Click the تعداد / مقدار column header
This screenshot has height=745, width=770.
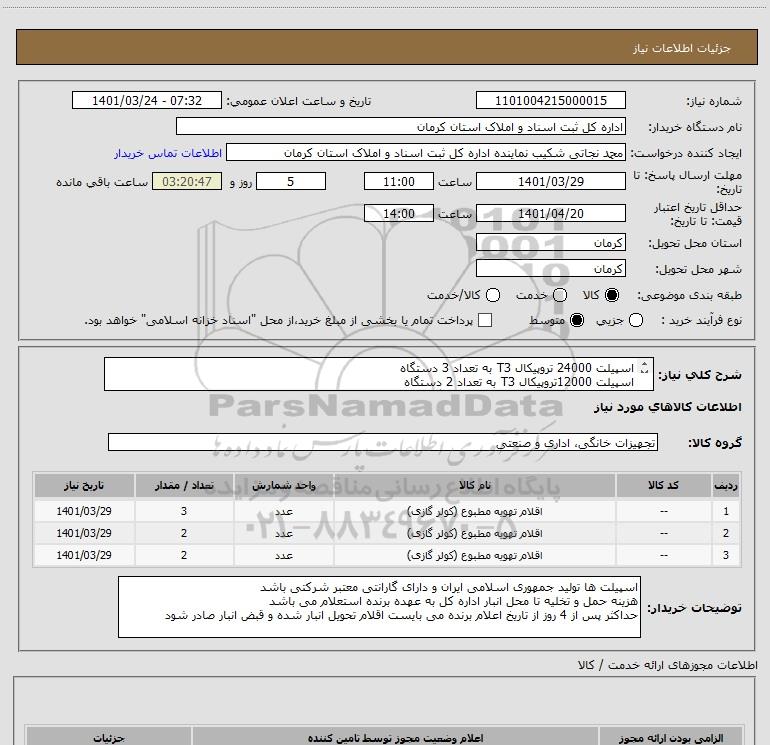(x=184, y=485)
